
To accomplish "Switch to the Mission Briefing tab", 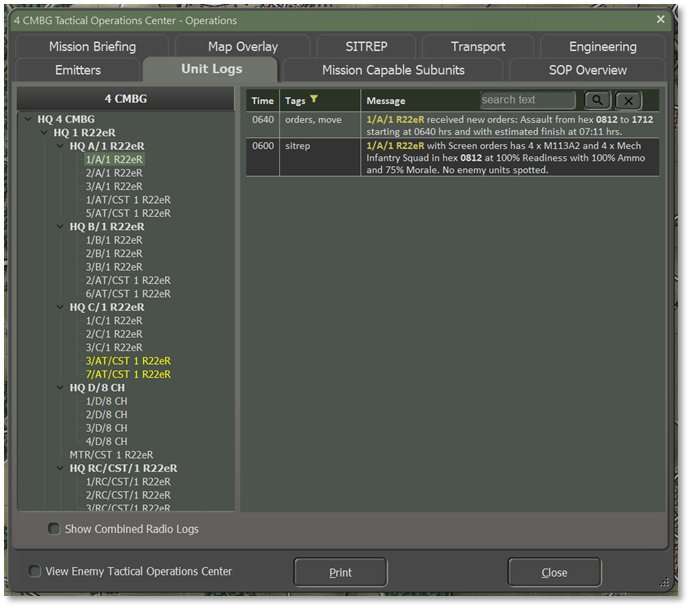I will pyautogui.click(x=92, y=47).
